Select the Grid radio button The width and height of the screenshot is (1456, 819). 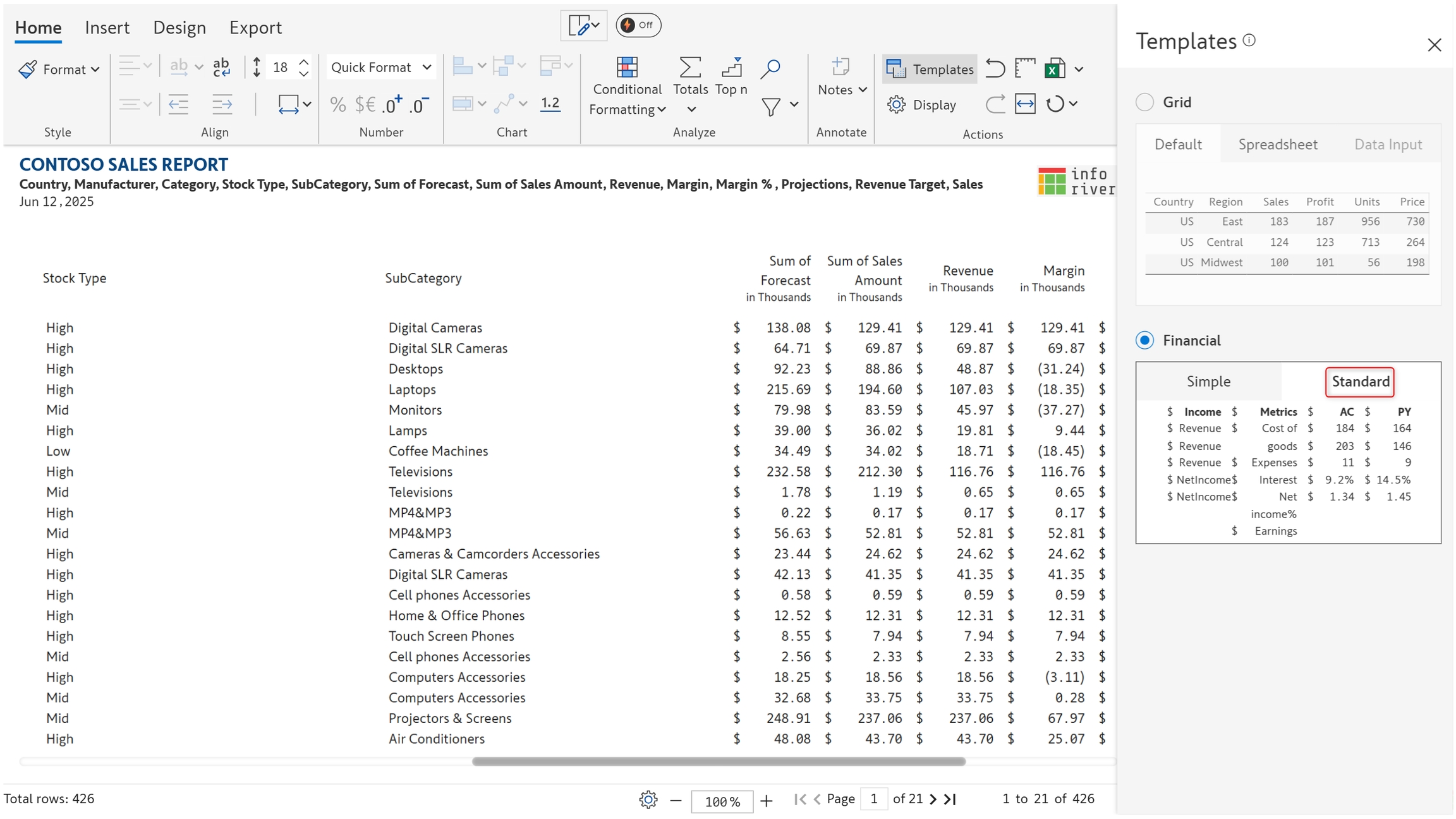(x=1145, y=102)
